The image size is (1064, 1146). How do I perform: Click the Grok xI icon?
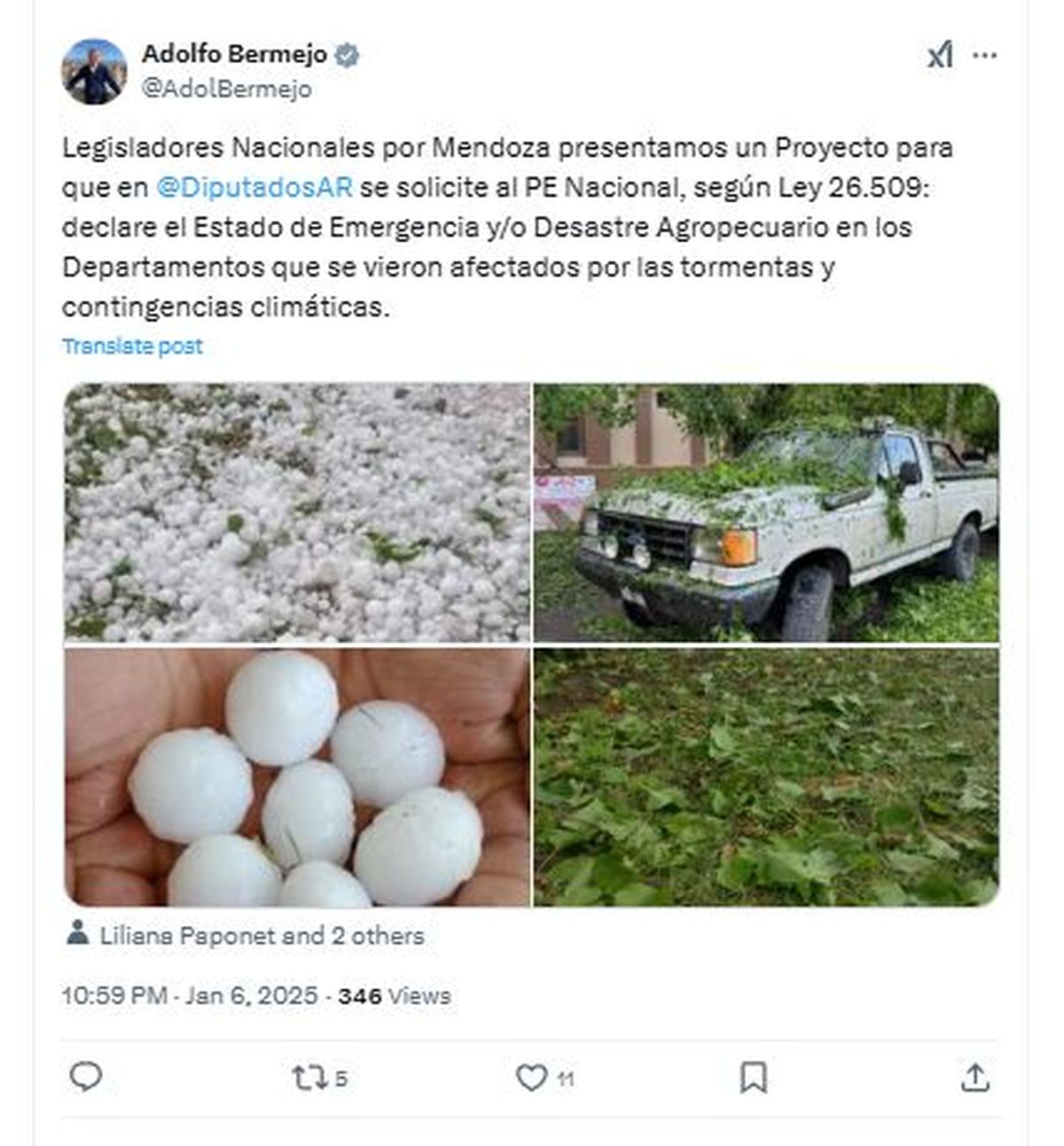coord(940,56)
